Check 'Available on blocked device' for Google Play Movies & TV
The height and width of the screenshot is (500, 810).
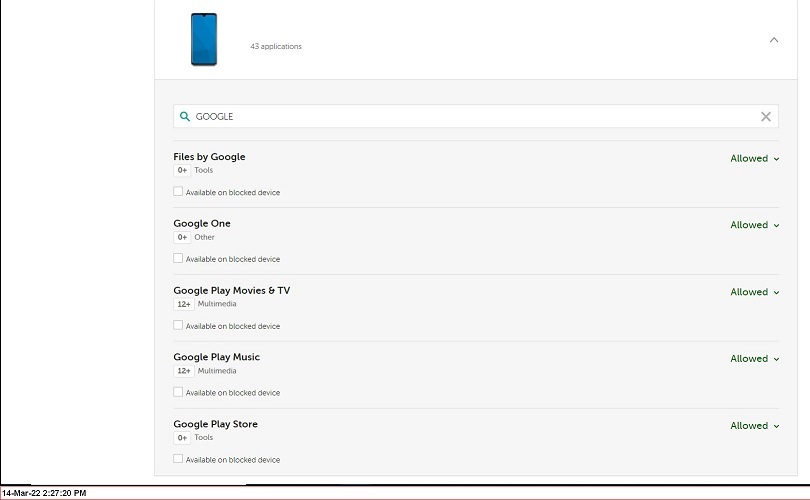pos(178,325)
